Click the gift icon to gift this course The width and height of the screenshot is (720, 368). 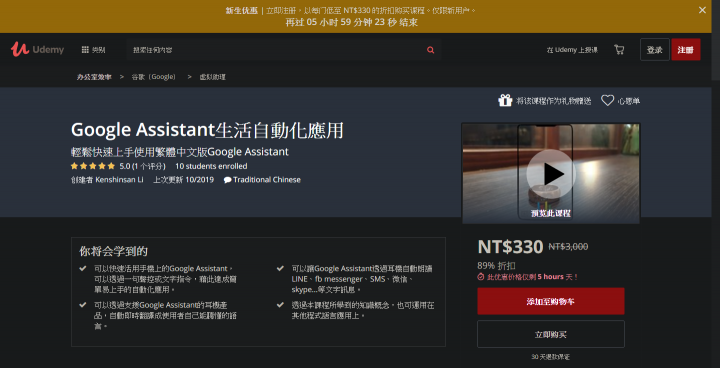pos(505,100)
